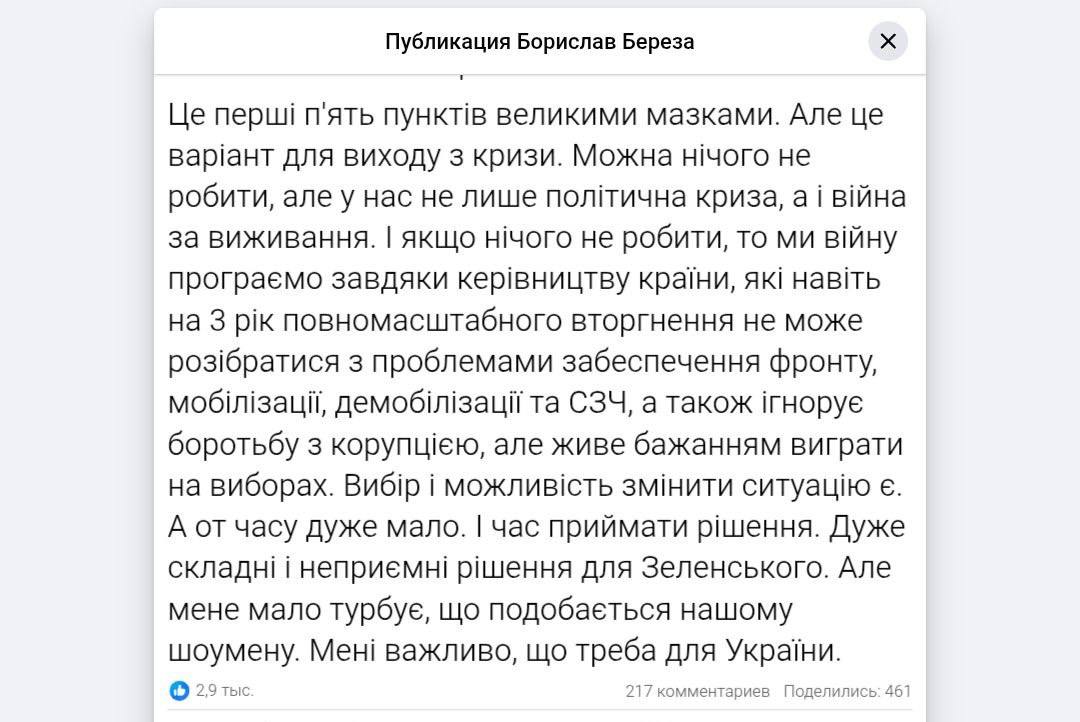1080x722 pixels.
Task: Click the grey backdrop left of the dialog
Action: pyautogui.click(x=75, y=360)
